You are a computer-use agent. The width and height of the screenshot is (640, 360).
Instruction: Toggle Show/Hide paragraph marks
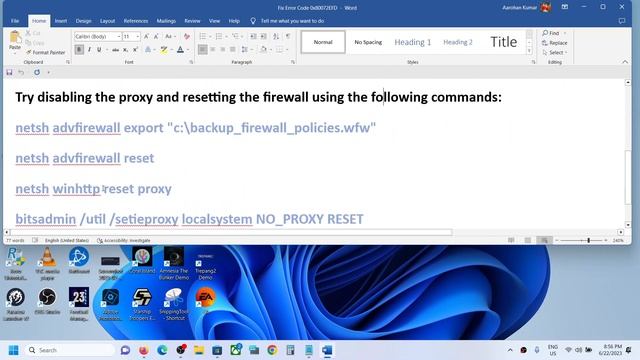tap(288, 36)
